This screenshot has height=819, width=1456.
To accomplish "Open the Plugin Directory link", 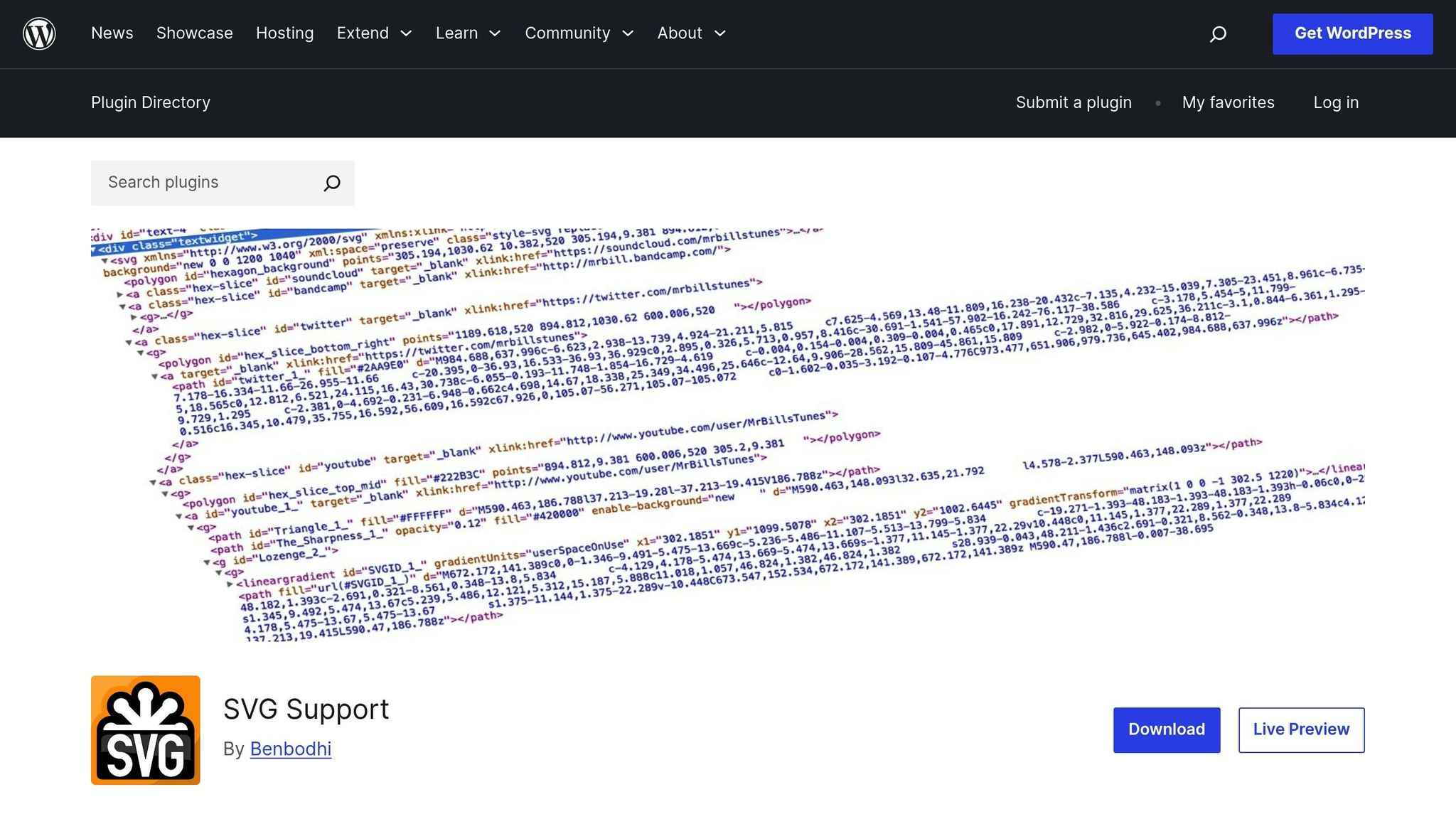I will (150, 102).
